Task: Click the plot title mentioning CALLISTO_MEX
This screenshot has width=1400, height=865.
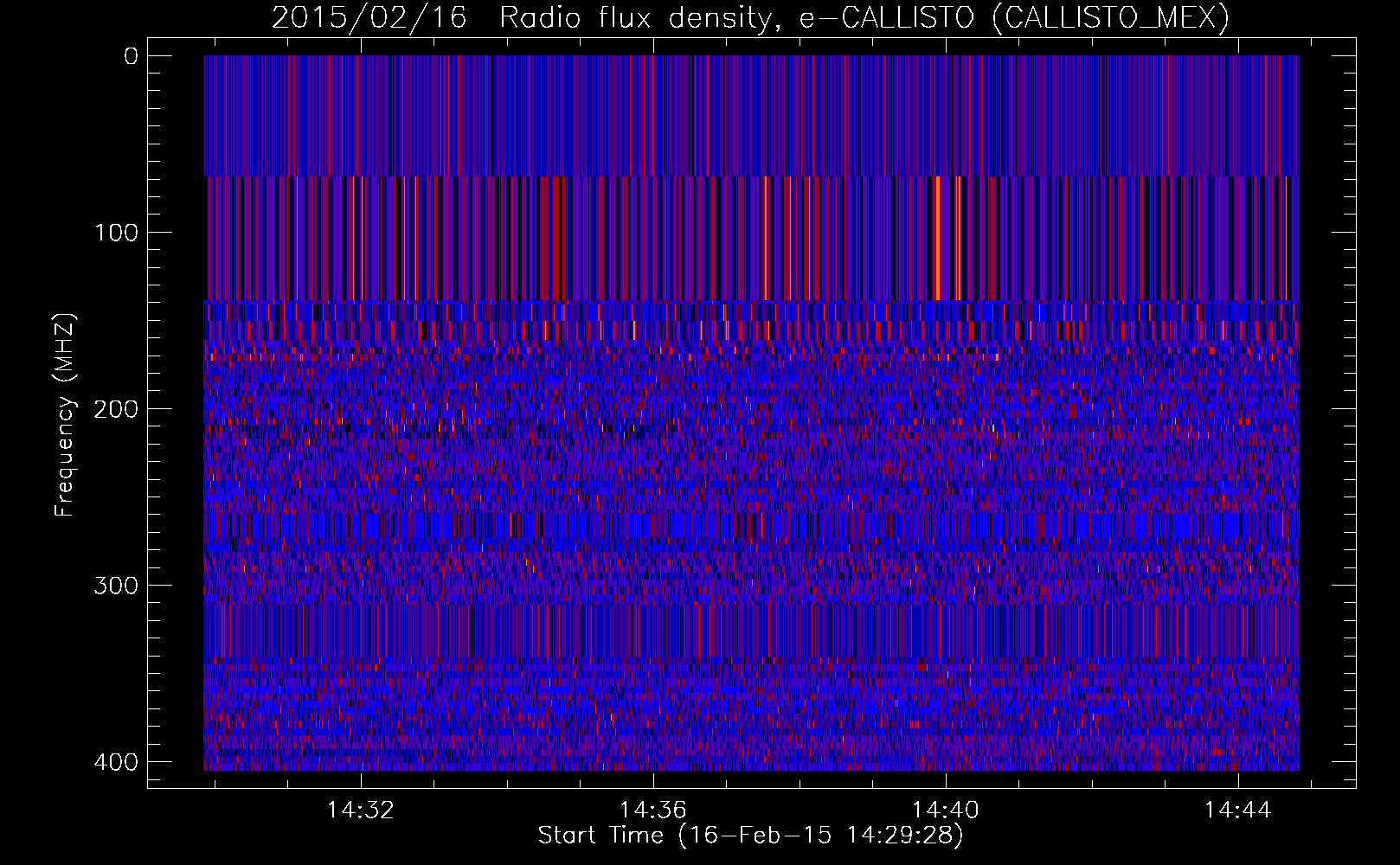Action: tap(751, 17)
